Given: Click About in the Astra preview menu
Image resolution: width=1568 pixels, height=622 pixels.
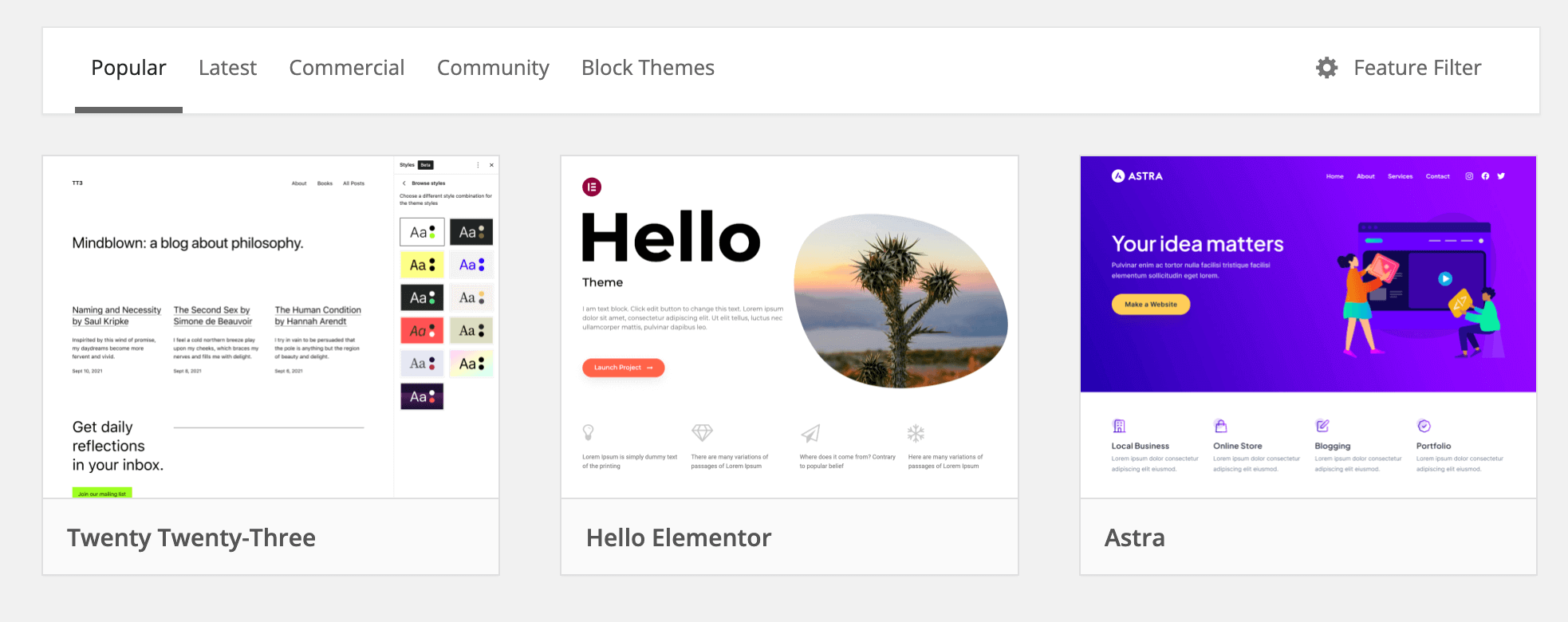Looking at the screenshot, I should tap(1365, 176).
